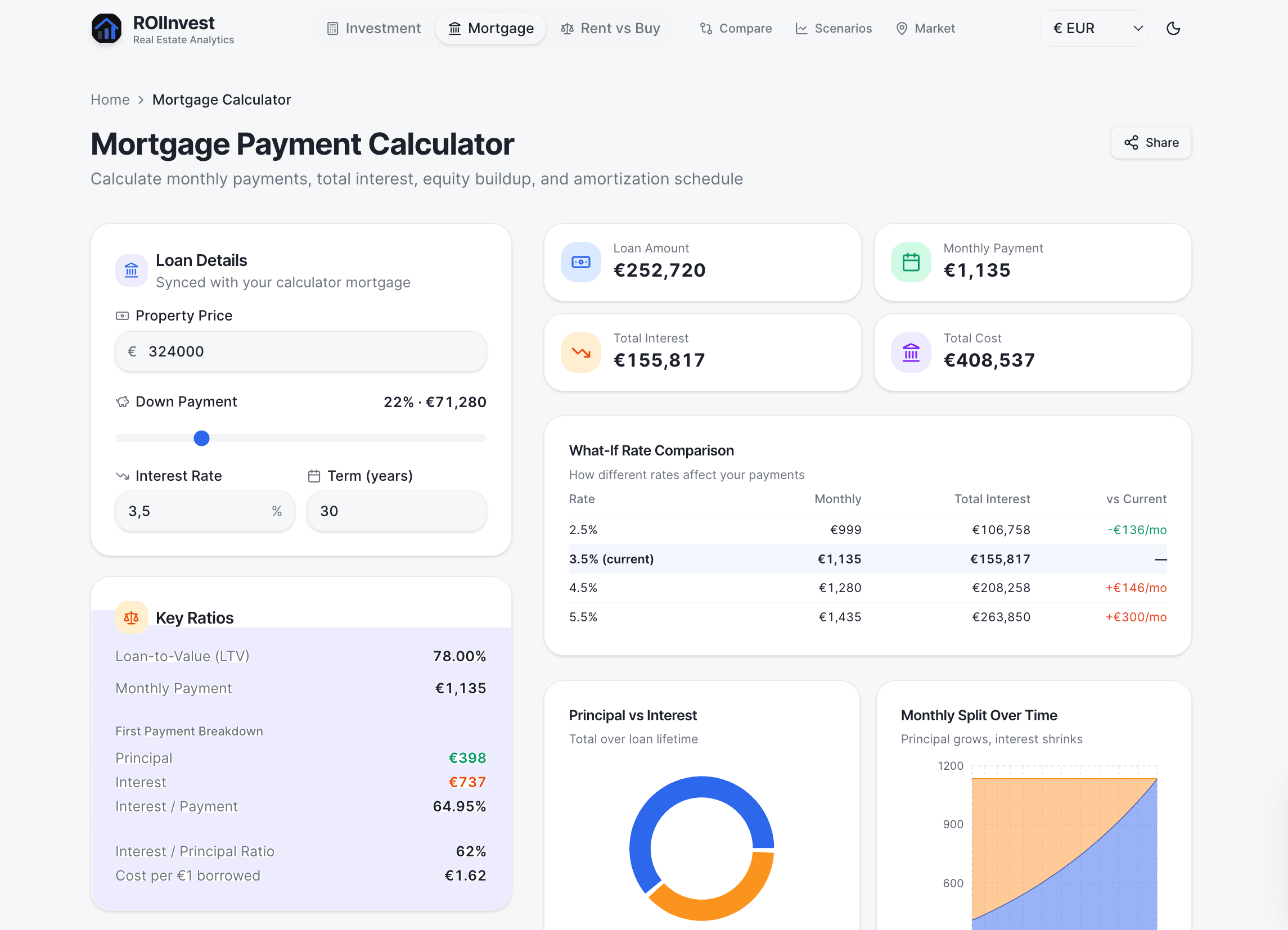Click the first payment Interest €737 value
This screenshot has width=1288, height=930.
point(467,782)
